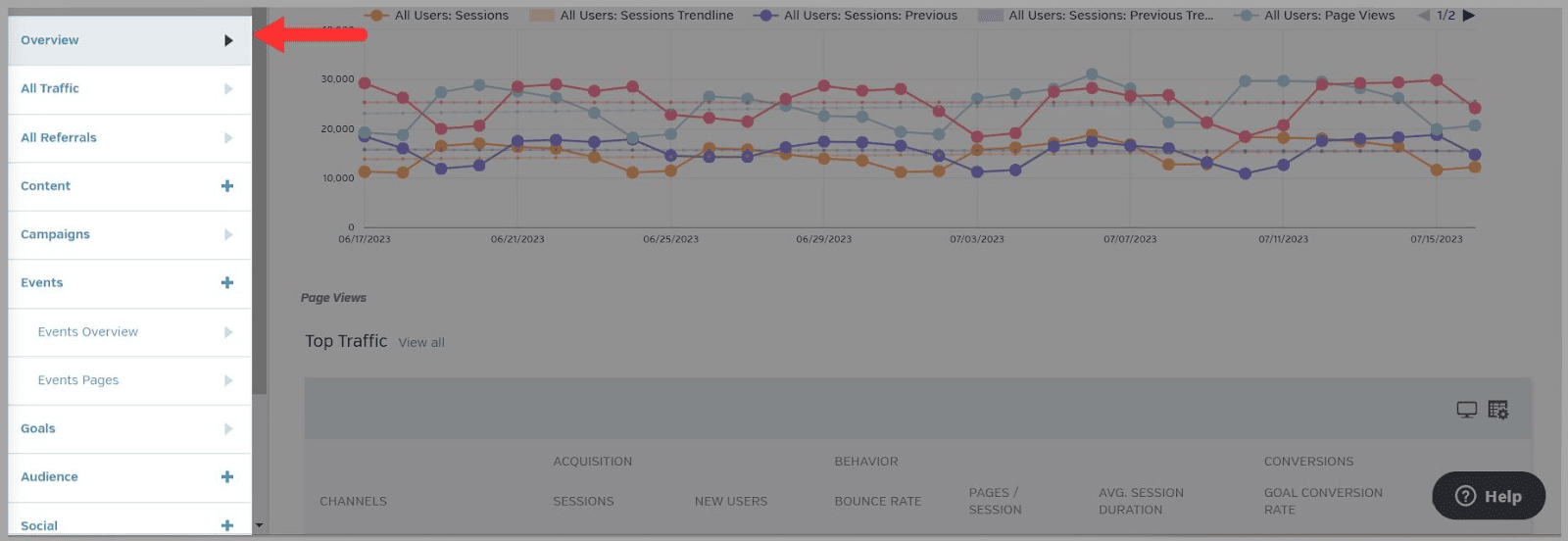1568x541 pixels.
Task: Expand the Content section plus icon
Action: pos(227,186)
